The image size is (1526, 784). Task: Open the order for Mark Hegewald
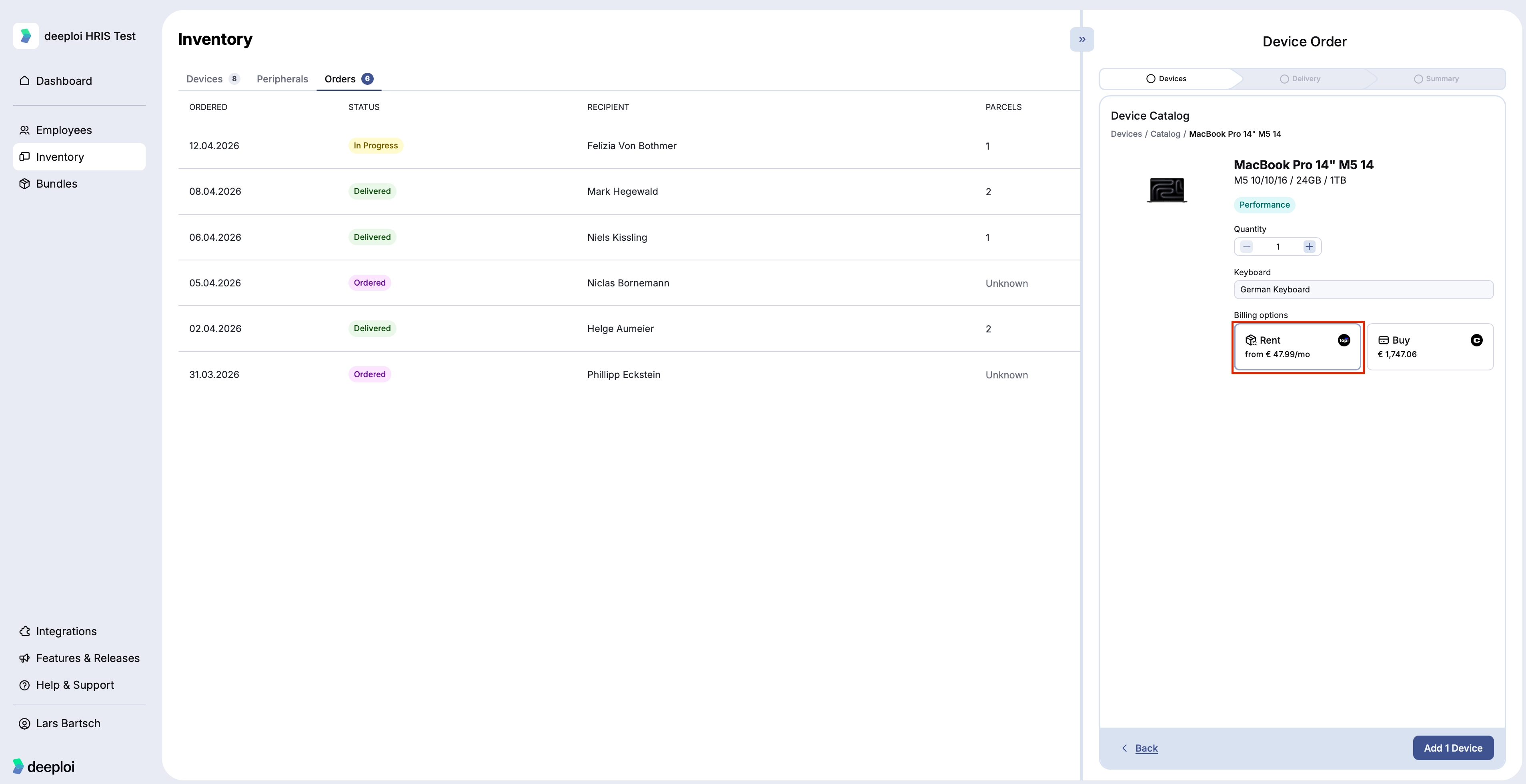pos(629,191)
